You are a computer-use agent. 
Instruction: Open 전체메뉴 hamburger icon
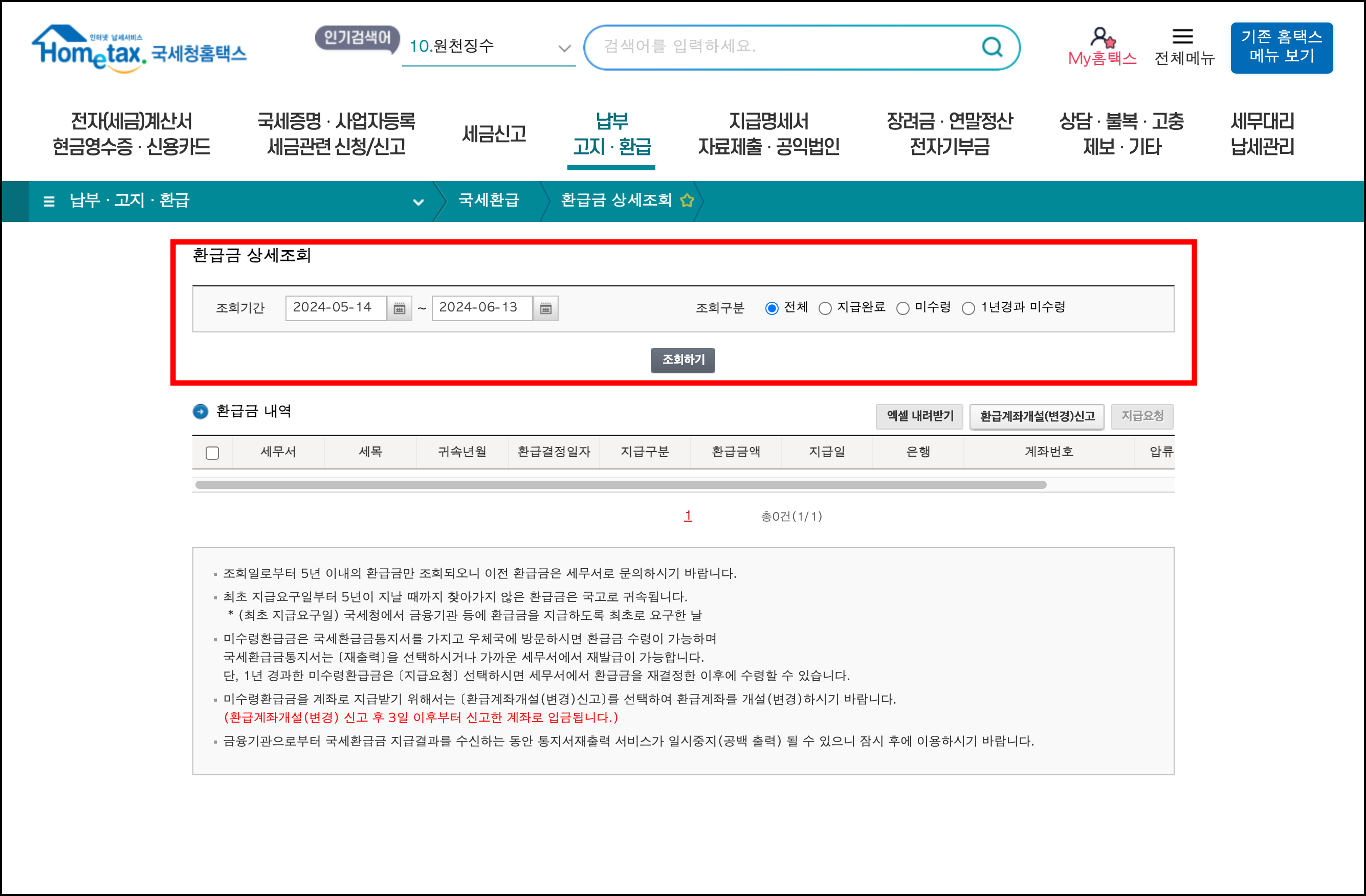(x=1182, y=37)
